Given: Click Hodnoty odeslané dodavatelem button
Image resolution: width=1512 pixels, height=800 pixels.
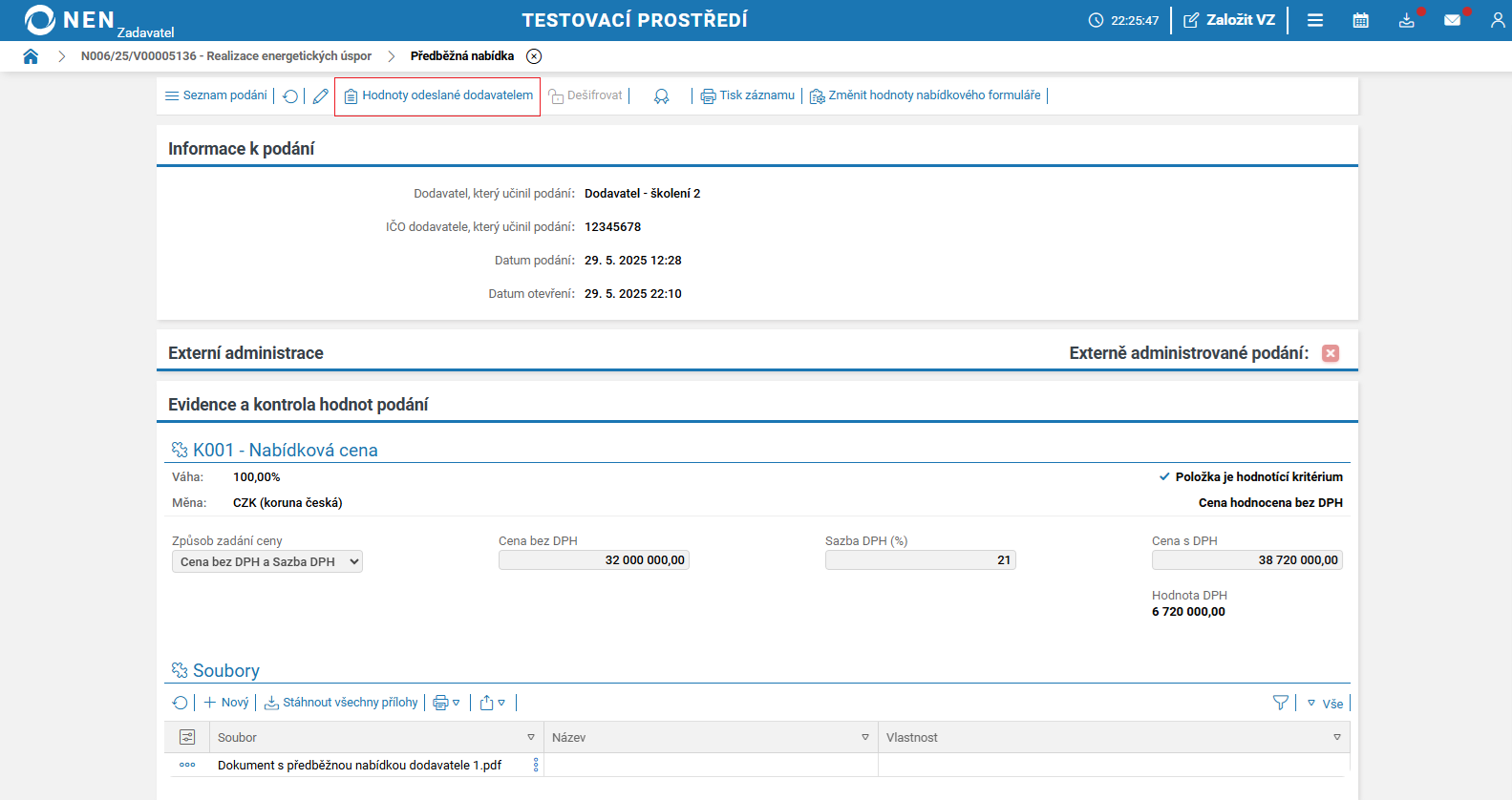Looking at the screenshot, I should [x=438, y=95].
